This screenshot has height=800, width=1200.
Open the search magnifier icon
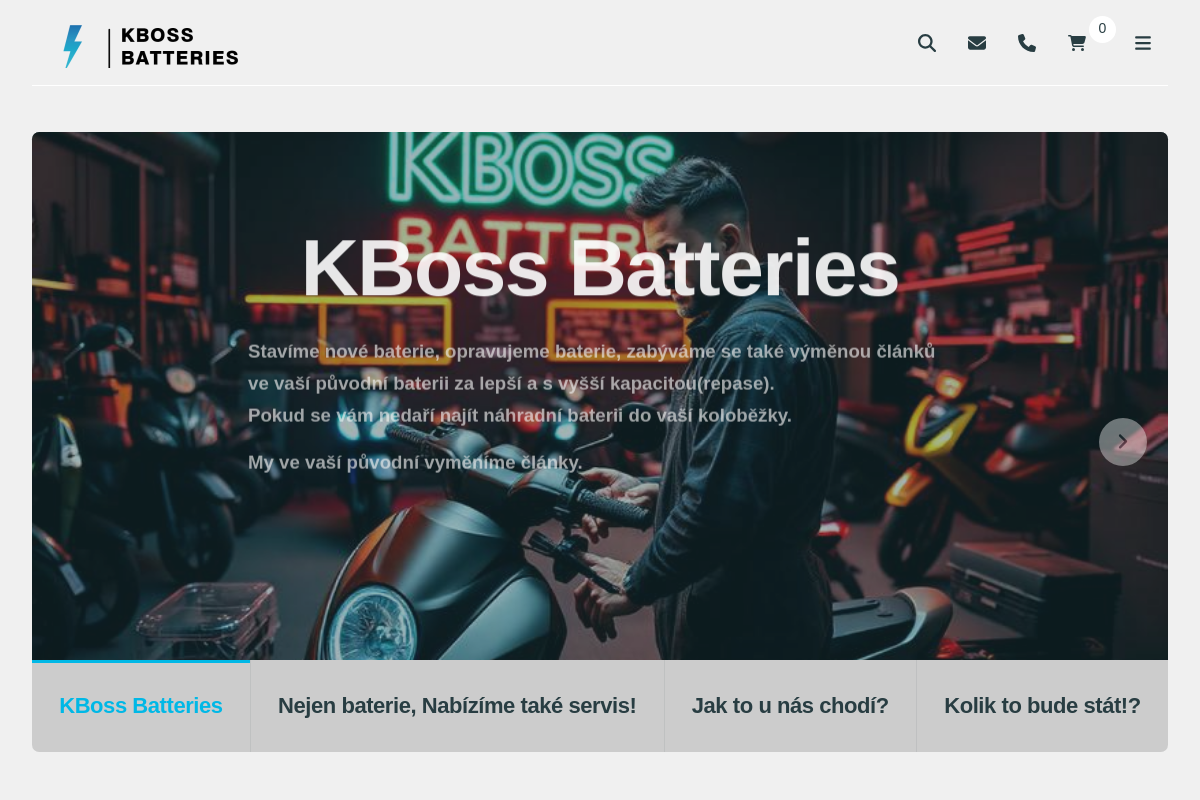[927, 43]
